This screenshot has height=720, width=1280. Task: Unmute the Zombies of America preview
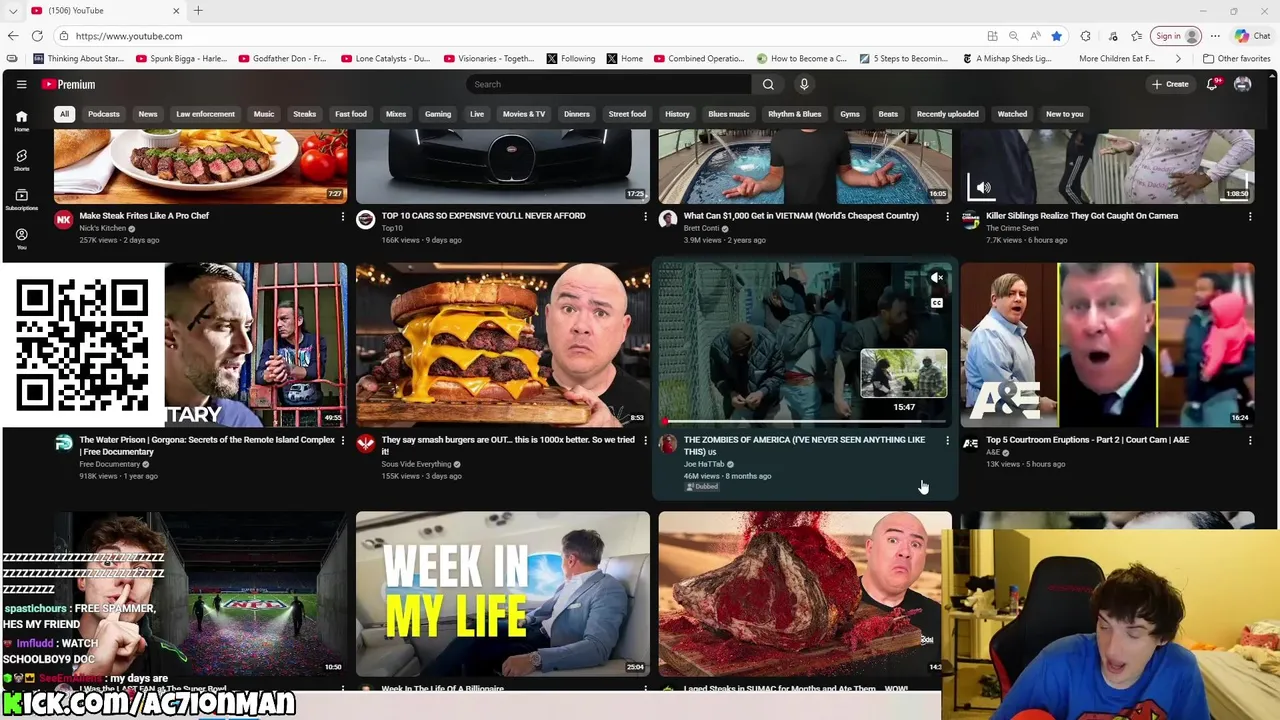coord(936,278)
